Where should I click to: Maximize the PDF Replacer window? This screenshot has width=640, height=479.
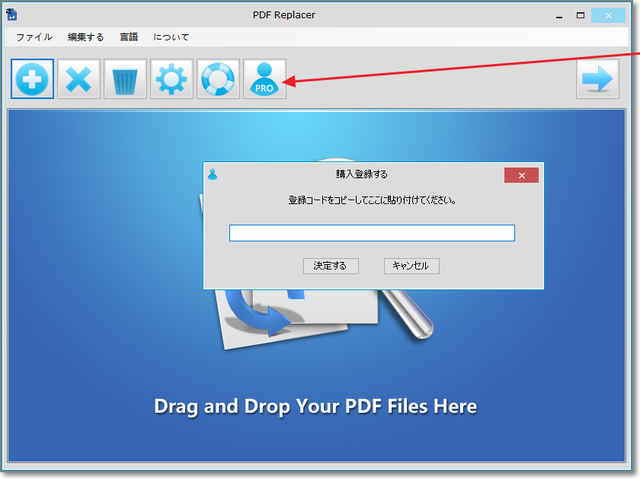pyautogui.click(x=581, y=16)
